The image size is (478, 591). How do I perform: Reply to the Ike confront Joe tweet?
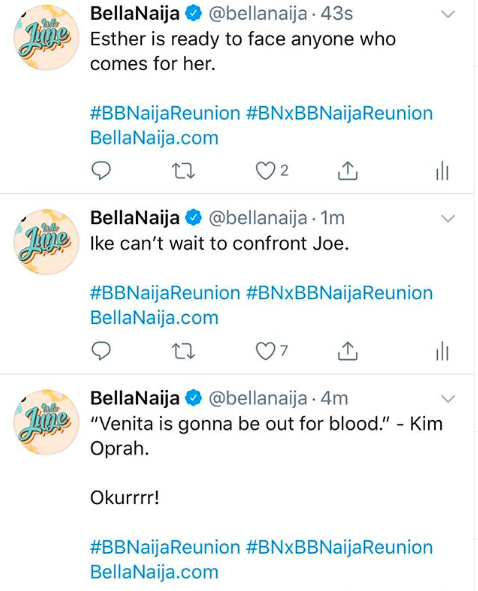pos(101,351)
